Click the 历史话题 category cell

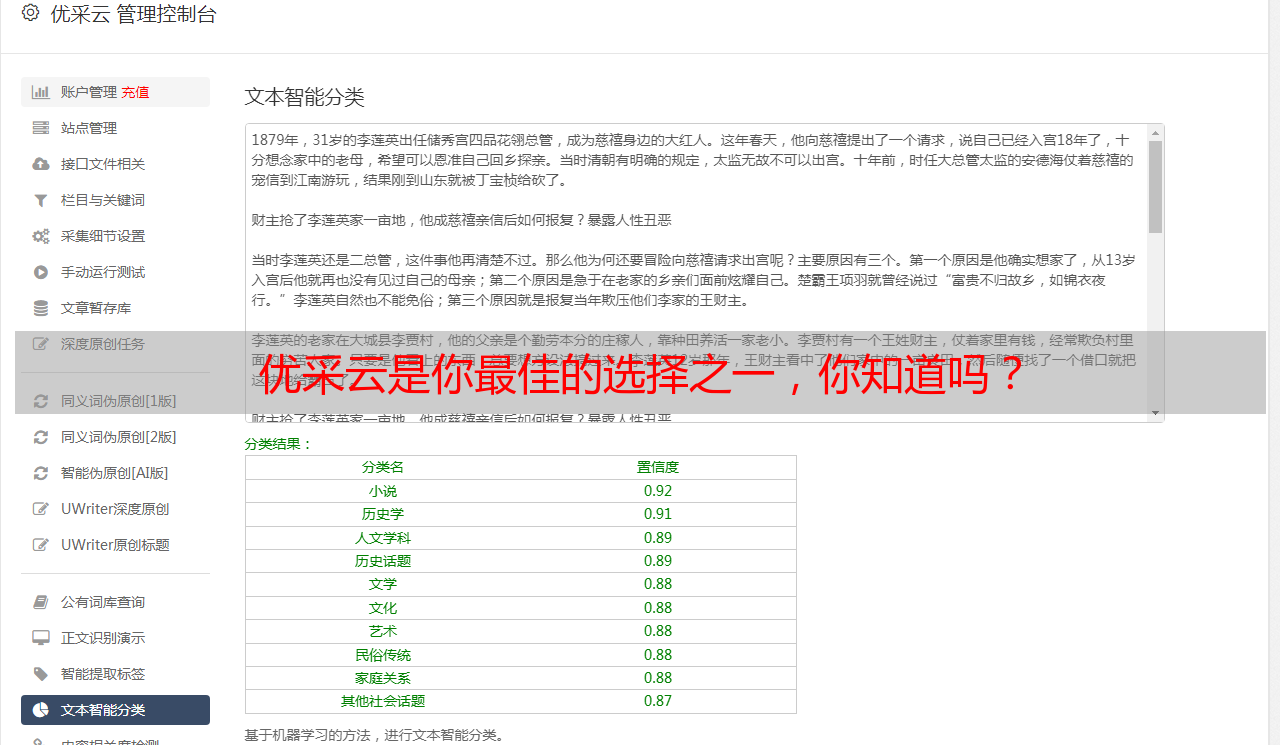pyautogui.click(x=383, y=561)
